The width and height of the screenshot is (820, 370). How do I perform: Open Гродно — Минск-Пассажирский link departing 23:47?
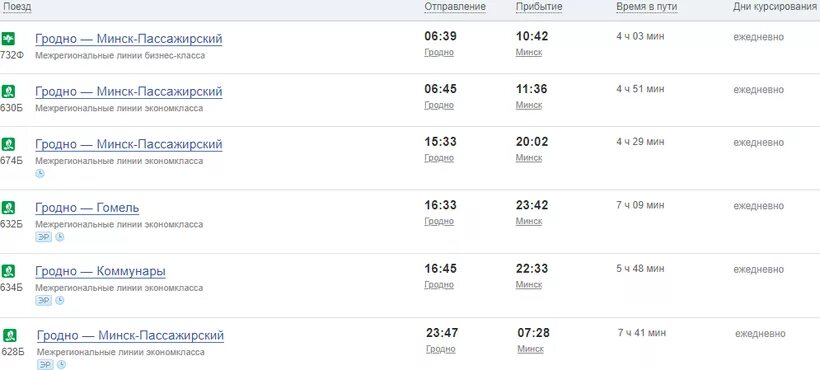[130, 336]
